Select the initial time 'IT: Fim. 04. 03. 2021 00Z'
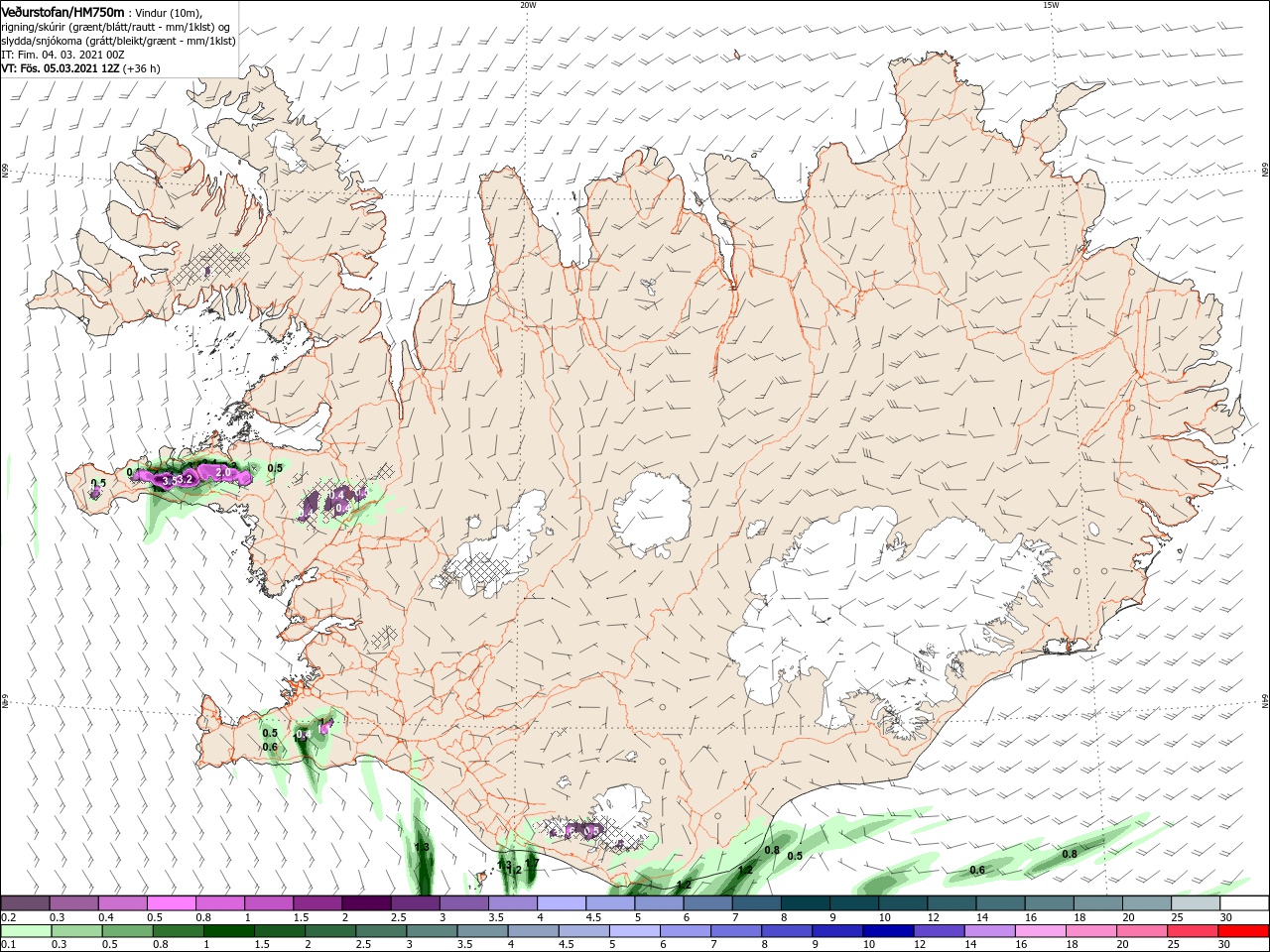Screen dimensions: 1270x952 click(x=63, y=55)
